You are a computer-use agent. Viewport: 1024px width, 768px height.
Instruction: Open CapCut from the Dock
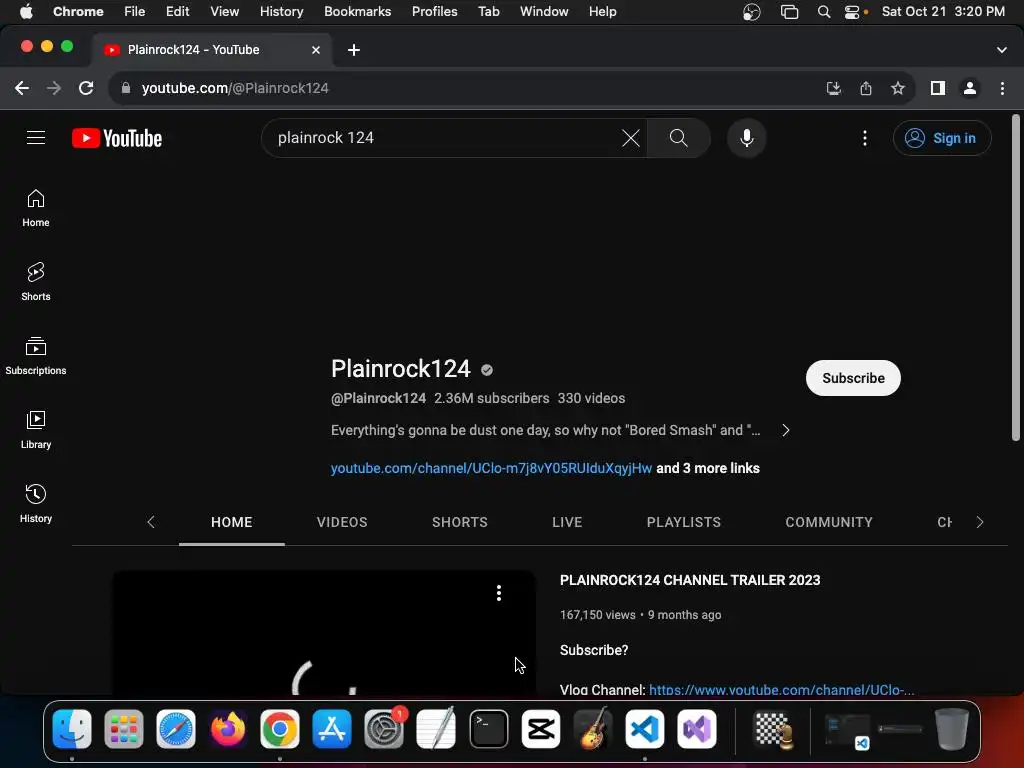(541, 729)
